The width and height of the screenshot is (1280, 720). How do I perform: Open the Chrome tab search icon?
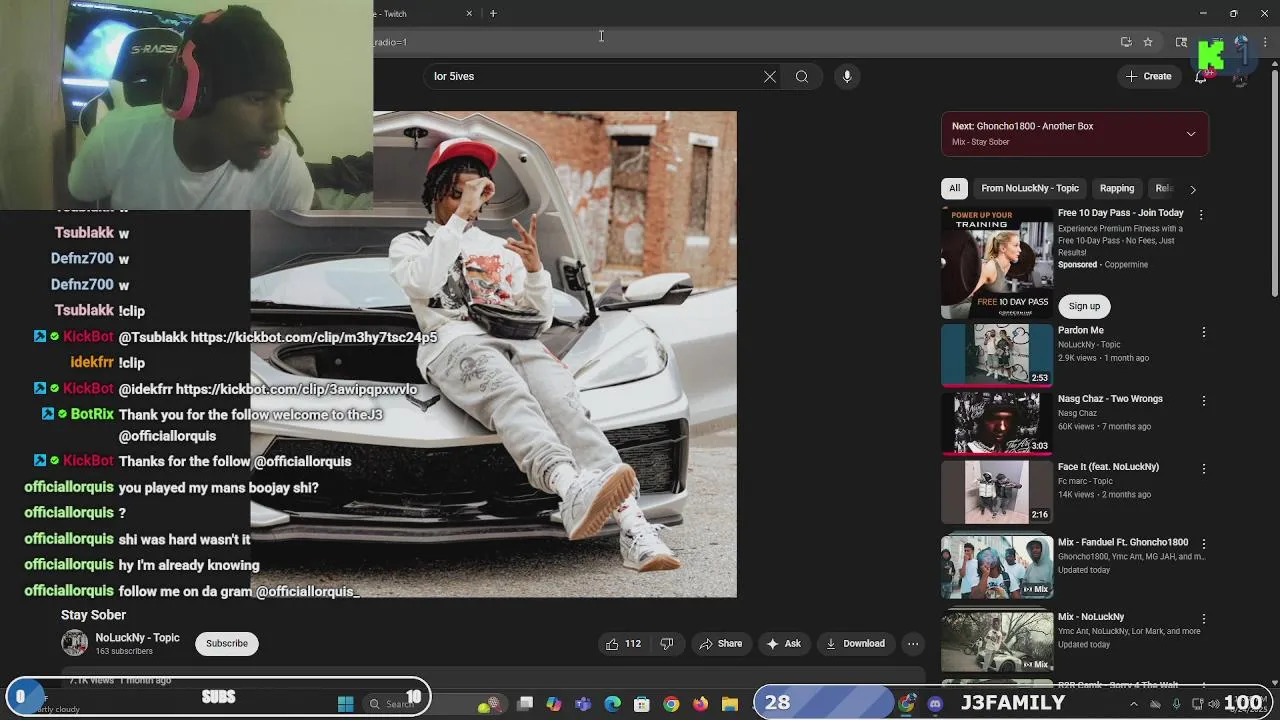tap(1181, 42)
